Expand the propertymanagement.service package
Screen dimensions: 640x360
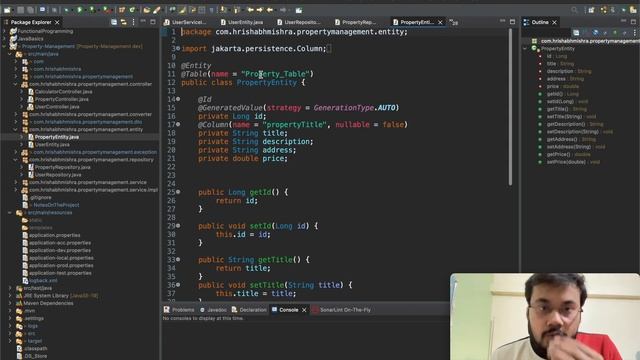(x=16, y=182)
